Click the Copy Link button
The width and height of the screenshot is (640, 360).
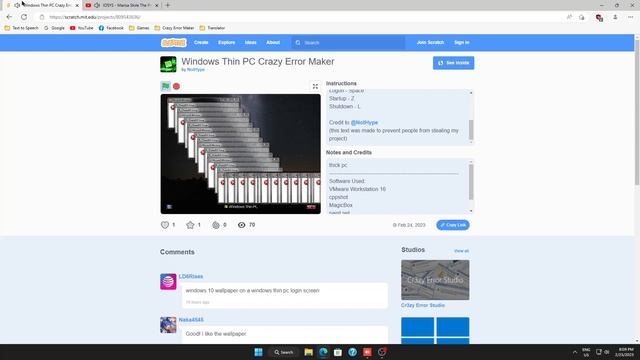453,225
